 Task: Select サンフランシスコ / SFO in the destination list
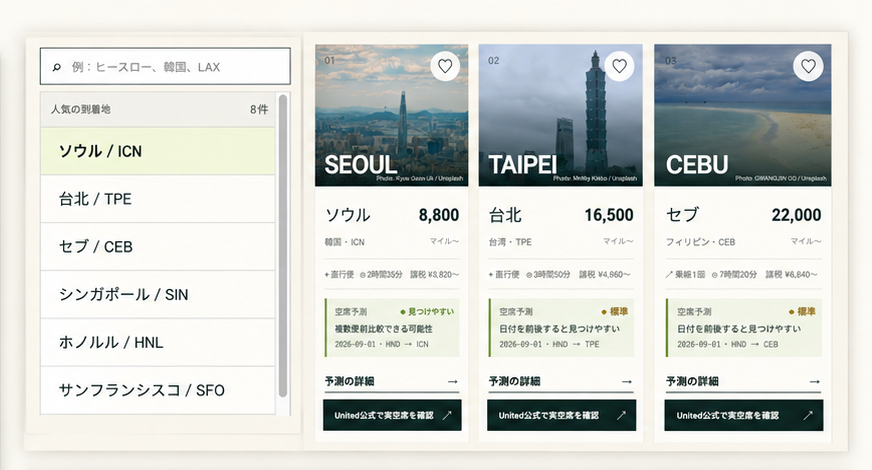(158, 390)
